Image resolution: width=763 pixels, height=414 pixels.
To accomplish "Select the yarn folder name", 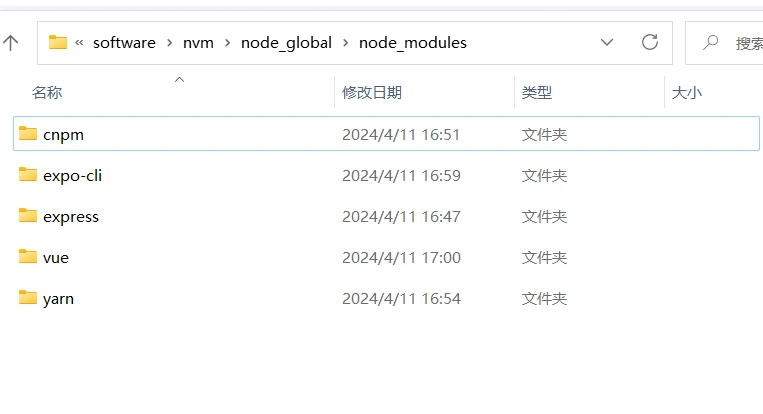I will pyautogui.click(x=58, y=299).
